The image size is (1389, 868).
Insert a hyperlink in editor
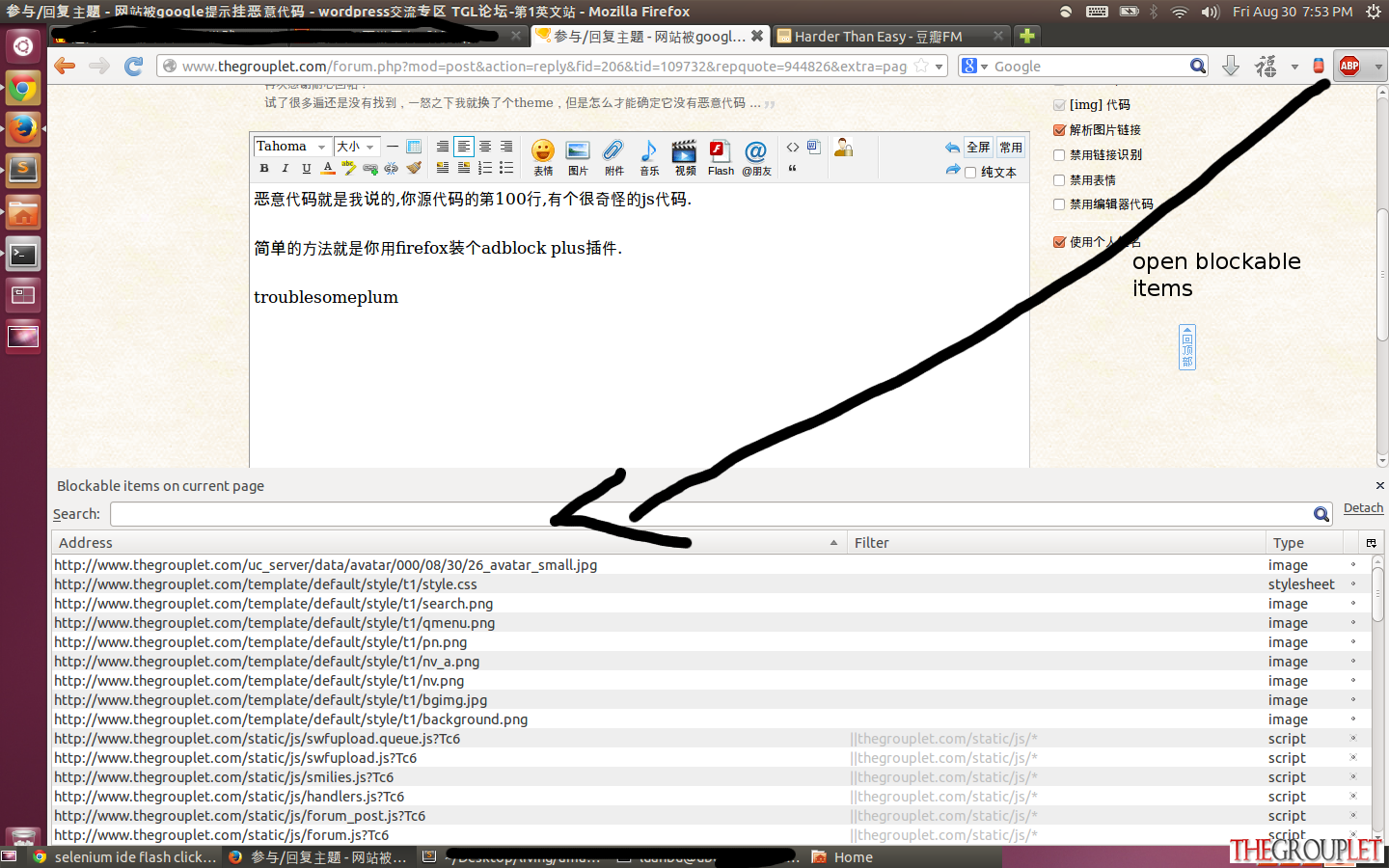(x=370, y=168)
